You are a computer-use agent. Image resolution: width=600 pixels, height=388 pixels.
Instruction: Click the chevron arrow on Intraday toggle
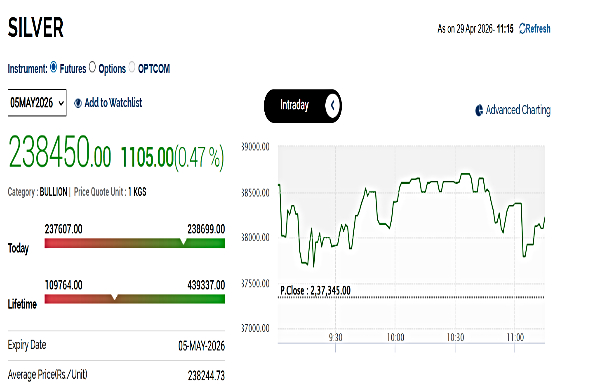pos(333,105)
